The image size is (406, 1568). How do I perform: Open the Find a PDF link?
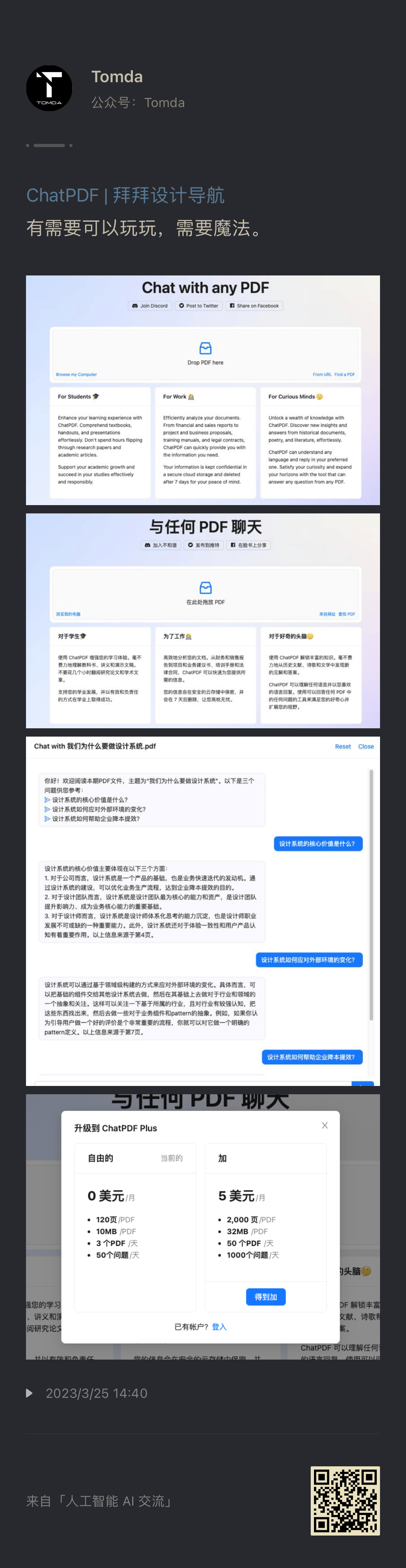[344, 374]
